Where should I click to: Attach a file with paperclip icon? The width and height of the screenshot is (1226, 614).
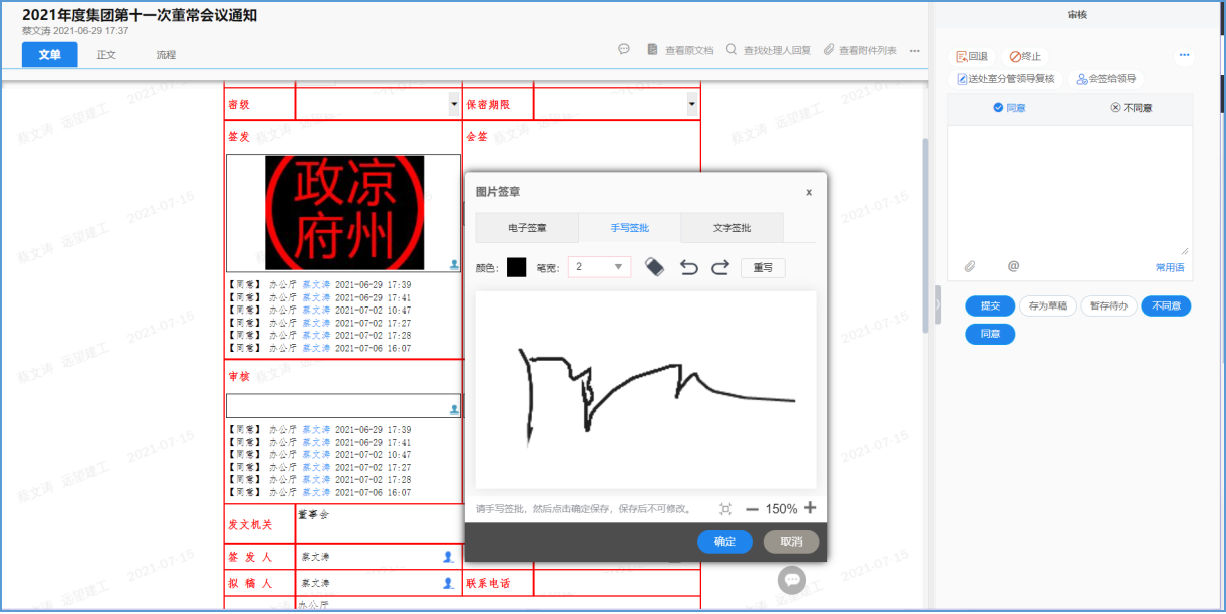pyautogui.click(x=969, y=266)
